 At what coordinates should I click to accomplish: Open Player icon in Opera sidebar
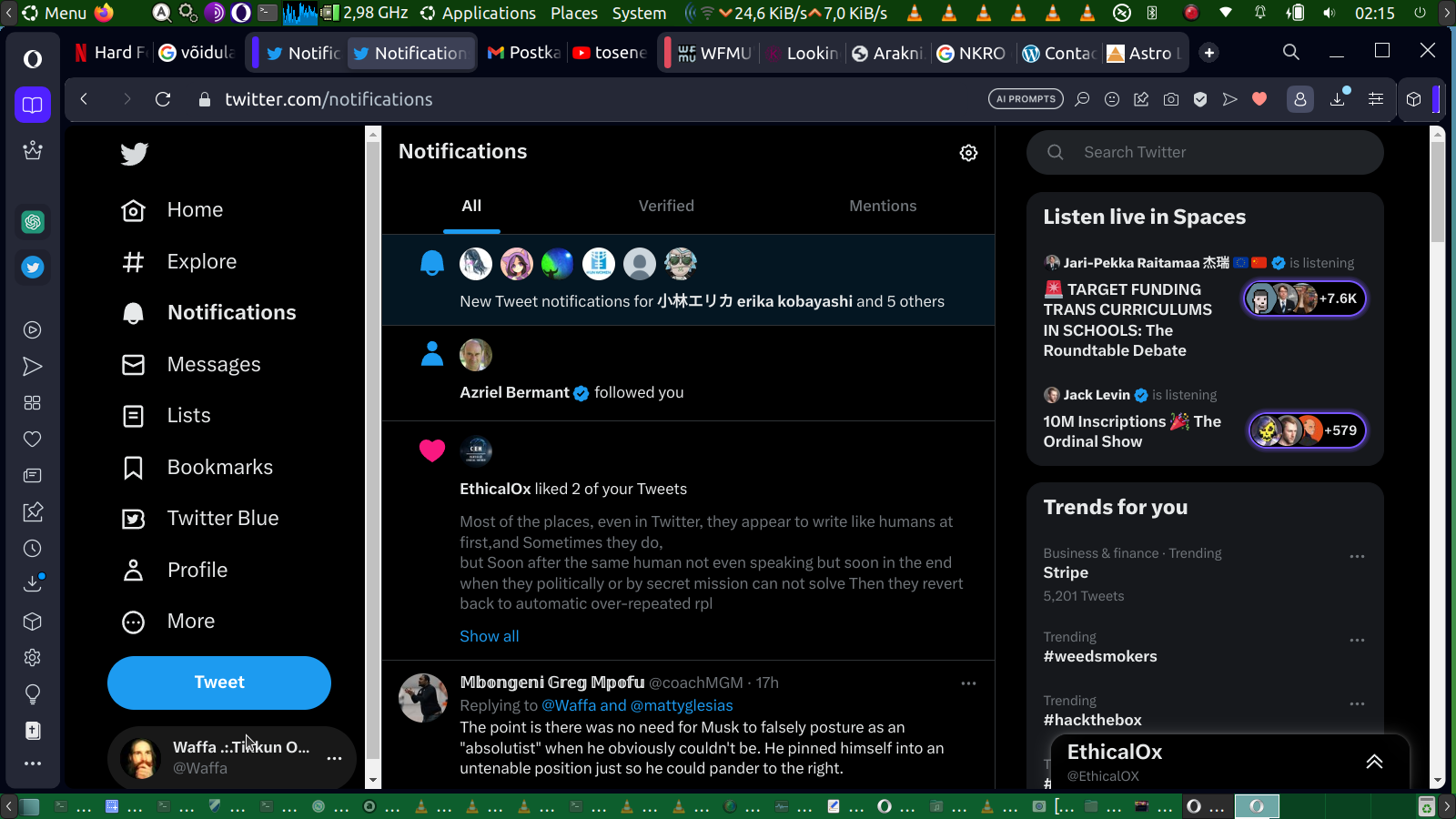[33, 330]
